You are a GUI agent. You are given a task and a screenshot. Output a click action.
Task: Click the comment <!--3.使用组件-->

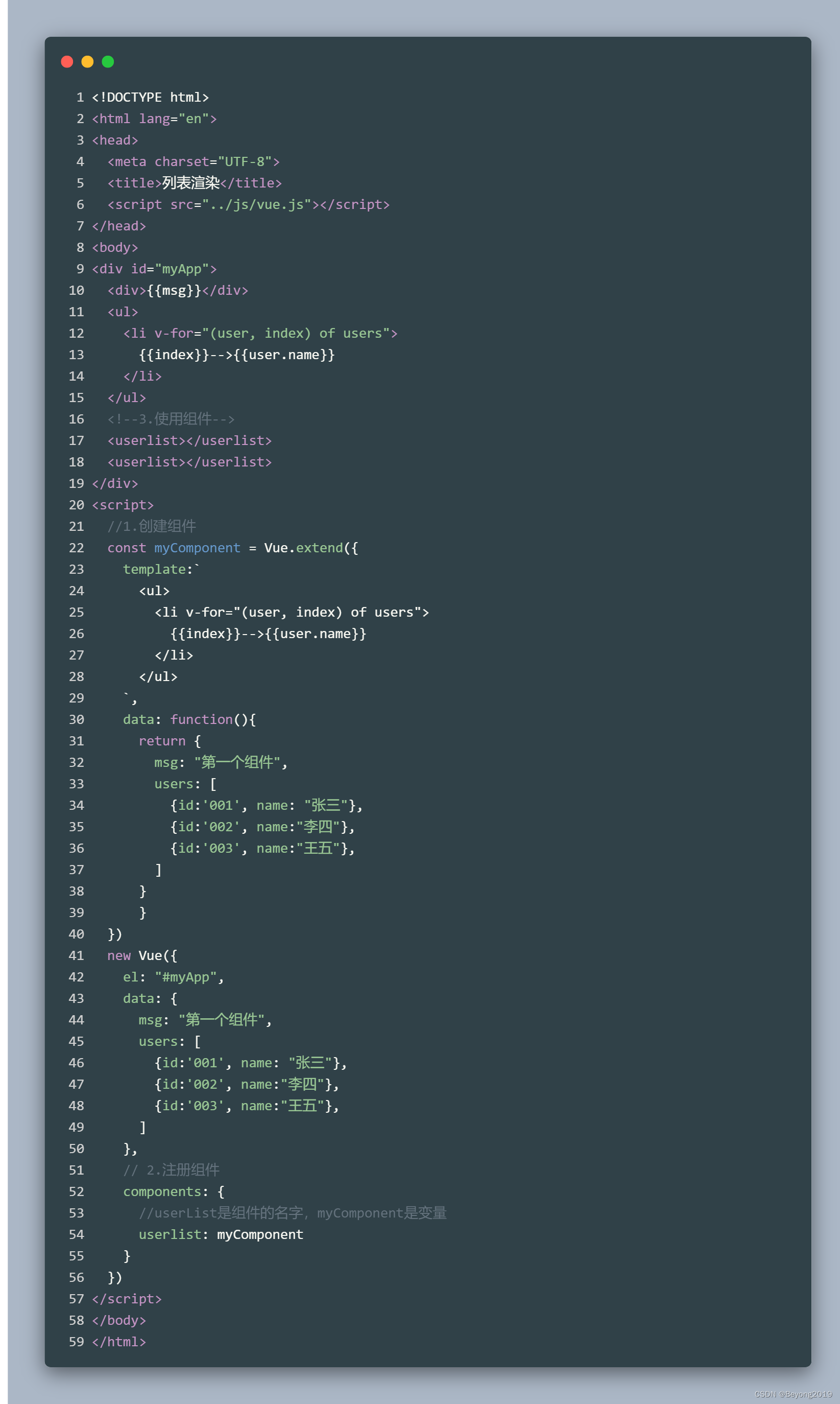[x=171, y=419]
